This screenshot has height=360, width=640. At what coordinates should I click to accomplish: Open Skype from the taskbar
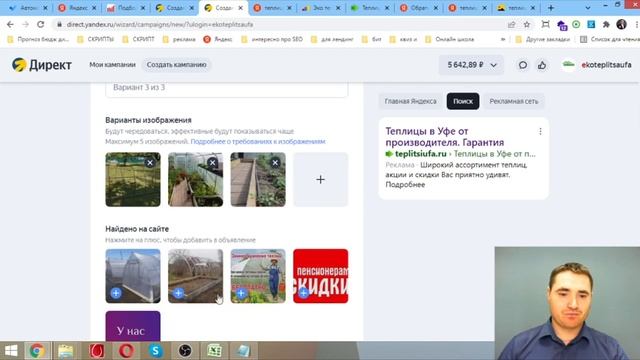[156, 351]
